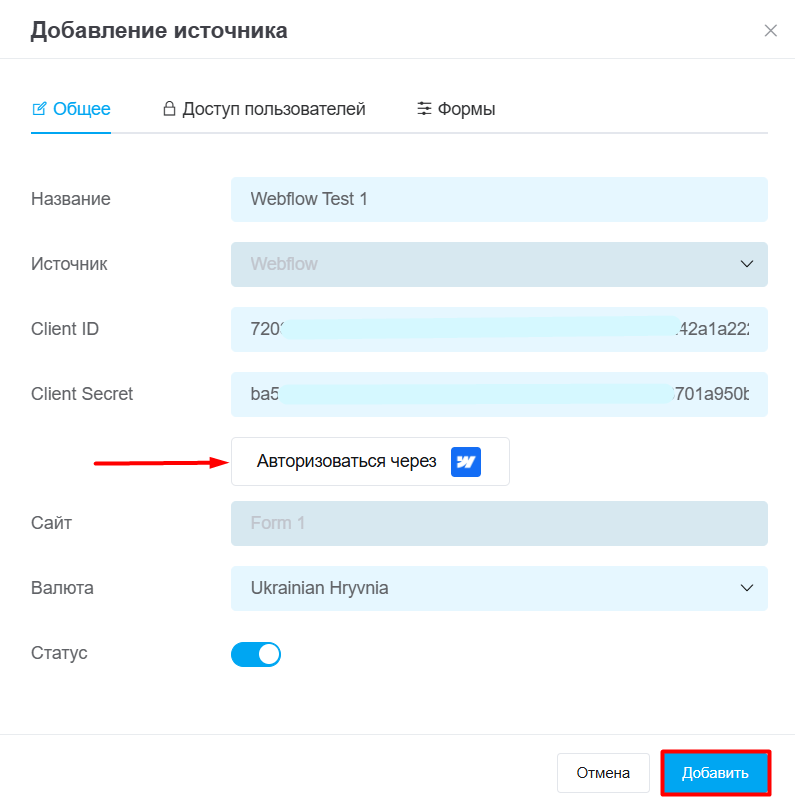Click the lock icon beside Доступ пользователей
This screenshot has width=795, height=809.
tap(169, 109)
